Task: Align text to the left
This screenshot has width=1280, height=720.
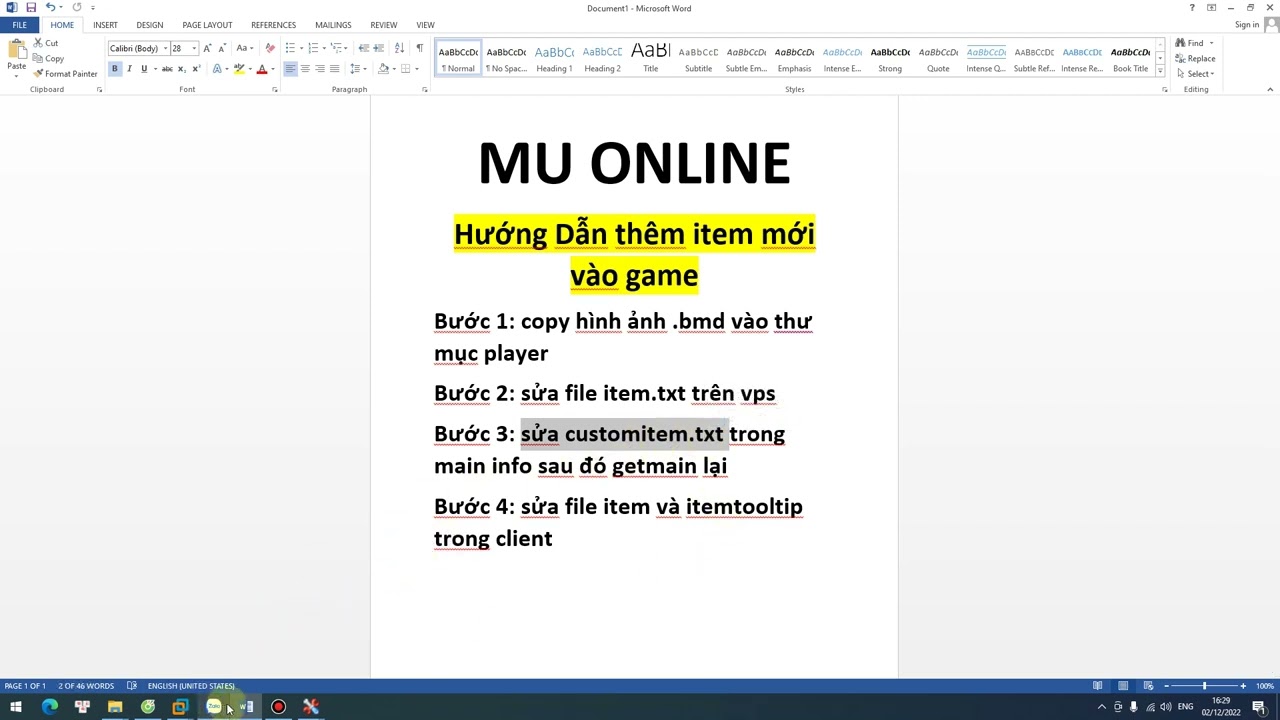Action: 290,69
